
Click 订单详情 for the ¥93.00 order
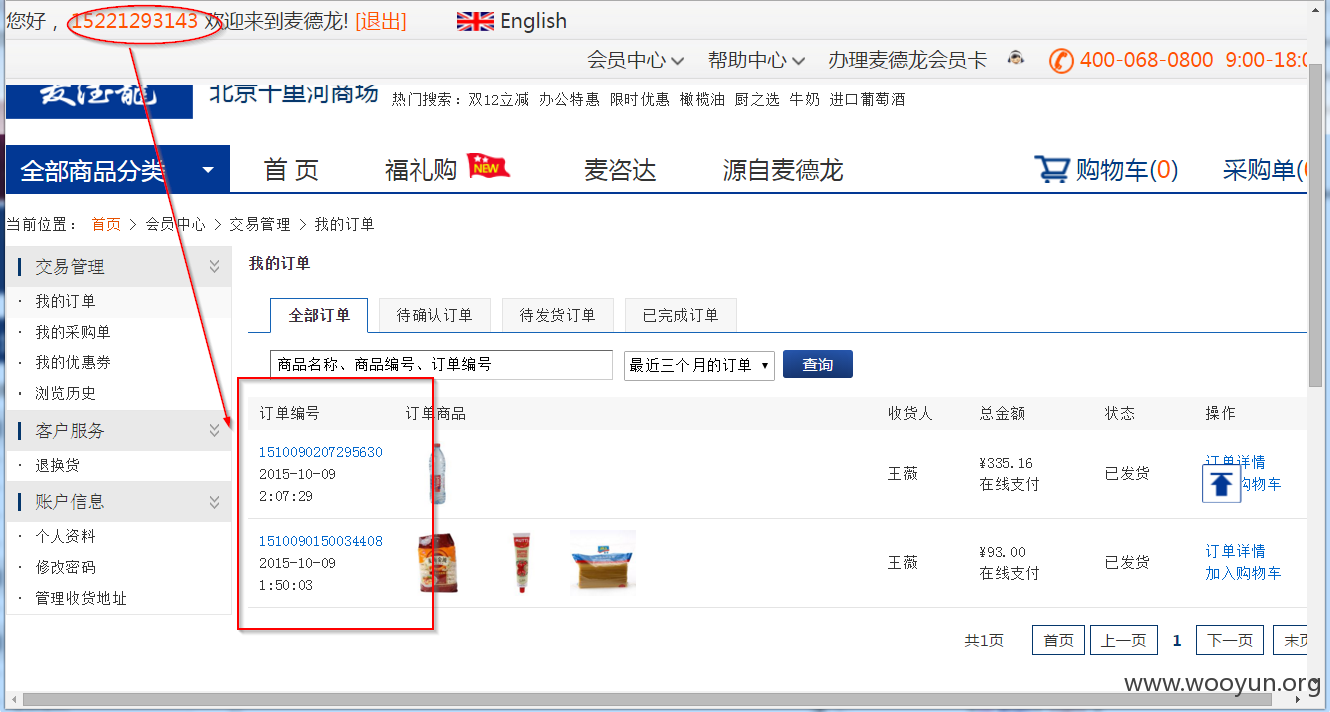(1236, 551)
